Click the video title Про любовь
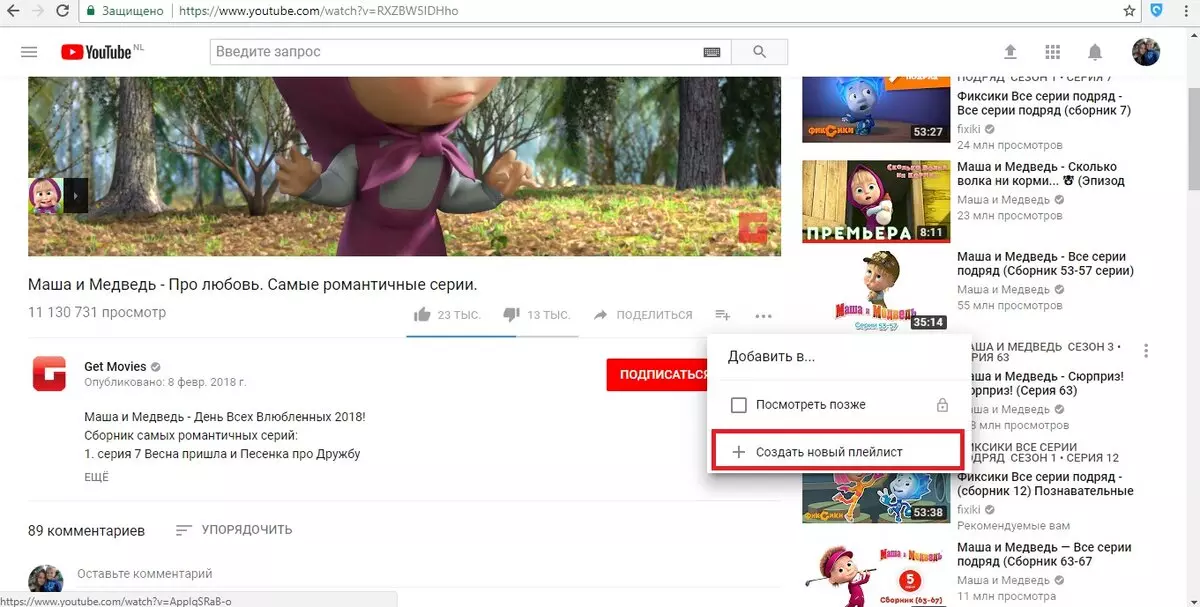1200x607 pixels. [253, 284]
